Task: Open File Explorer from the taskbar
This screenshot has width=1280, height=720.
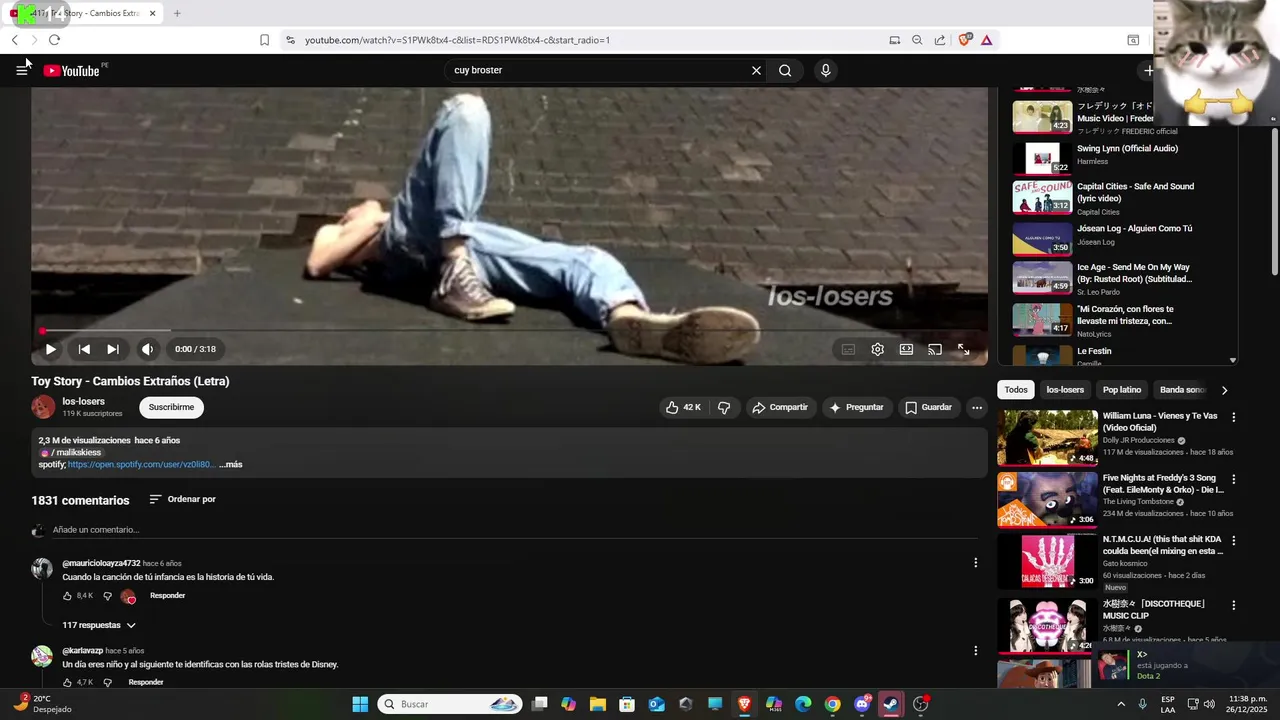Action: [x=598, y=704]
